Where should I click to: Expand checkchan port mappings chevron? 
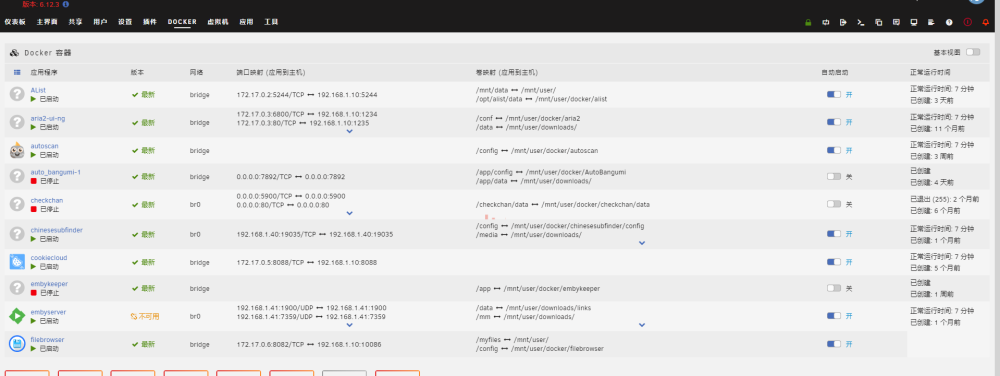[349, 213]
